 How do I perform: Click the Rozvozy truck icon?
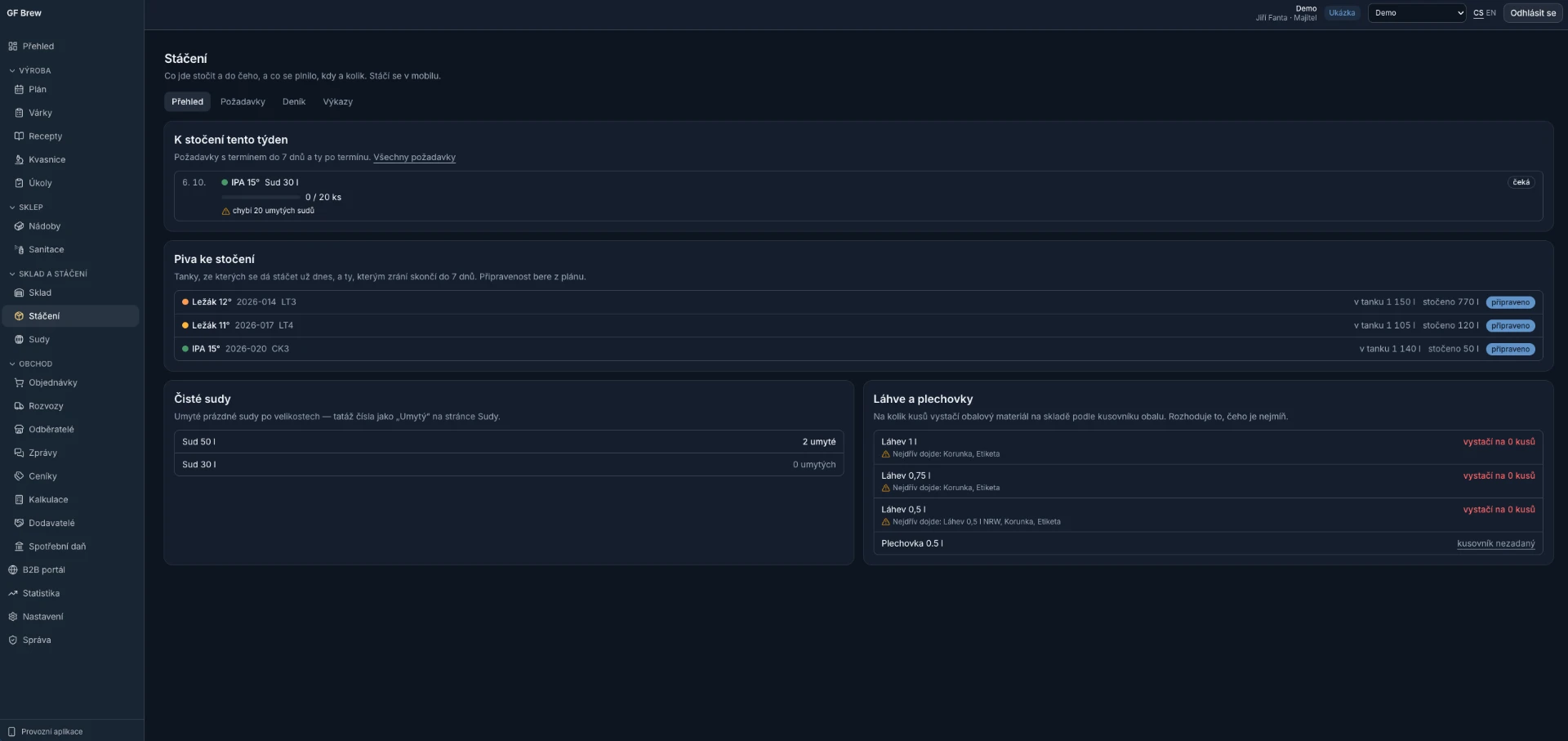(19, 406)
